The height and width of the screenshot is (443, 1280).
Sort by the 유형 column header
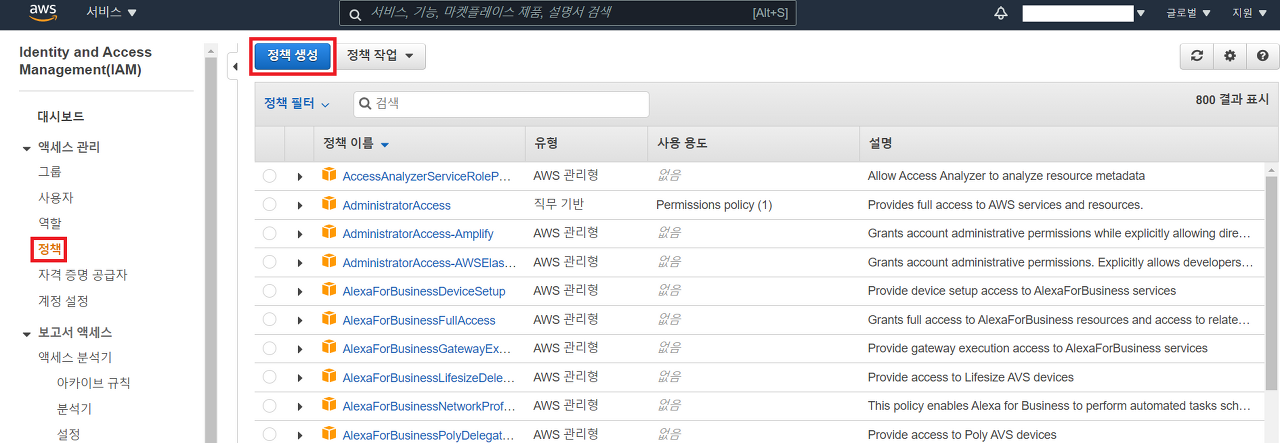click(546, 143)
